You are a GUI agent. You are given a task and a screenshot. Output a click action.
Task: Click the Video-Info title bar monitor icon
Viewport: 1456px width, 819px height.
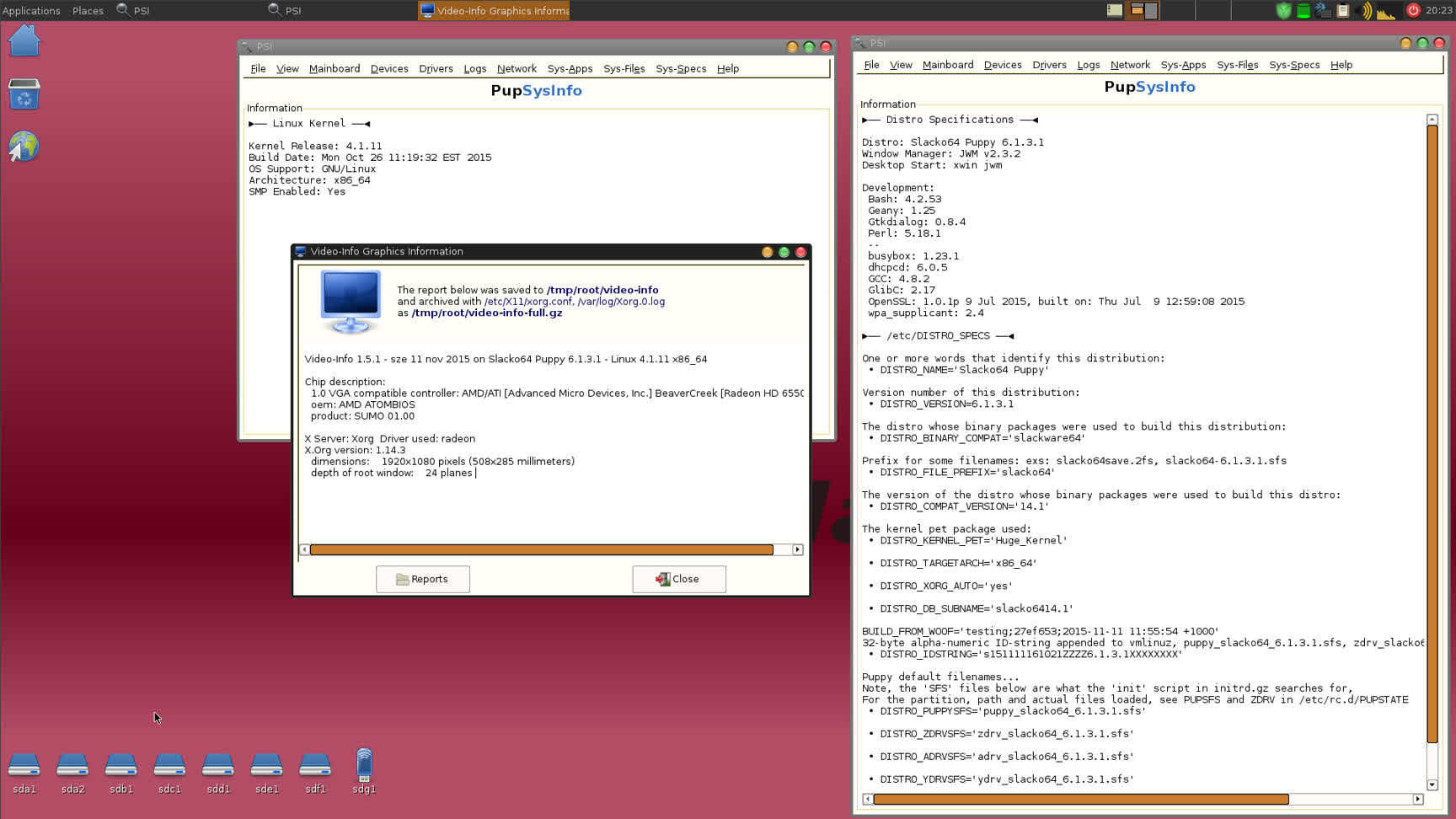coord(300,251)
